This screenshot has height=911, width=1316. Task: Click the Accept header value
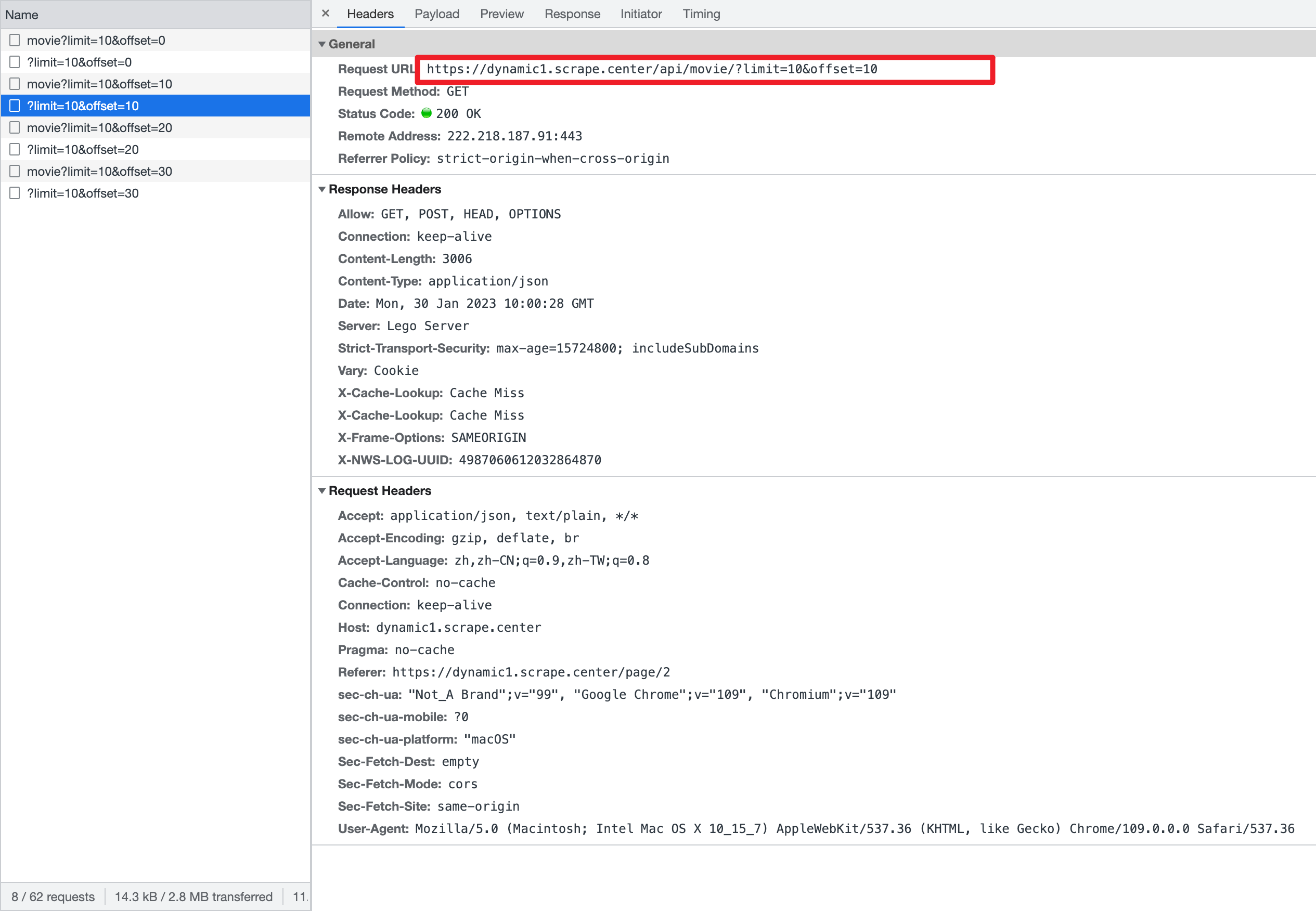point(514,515)
